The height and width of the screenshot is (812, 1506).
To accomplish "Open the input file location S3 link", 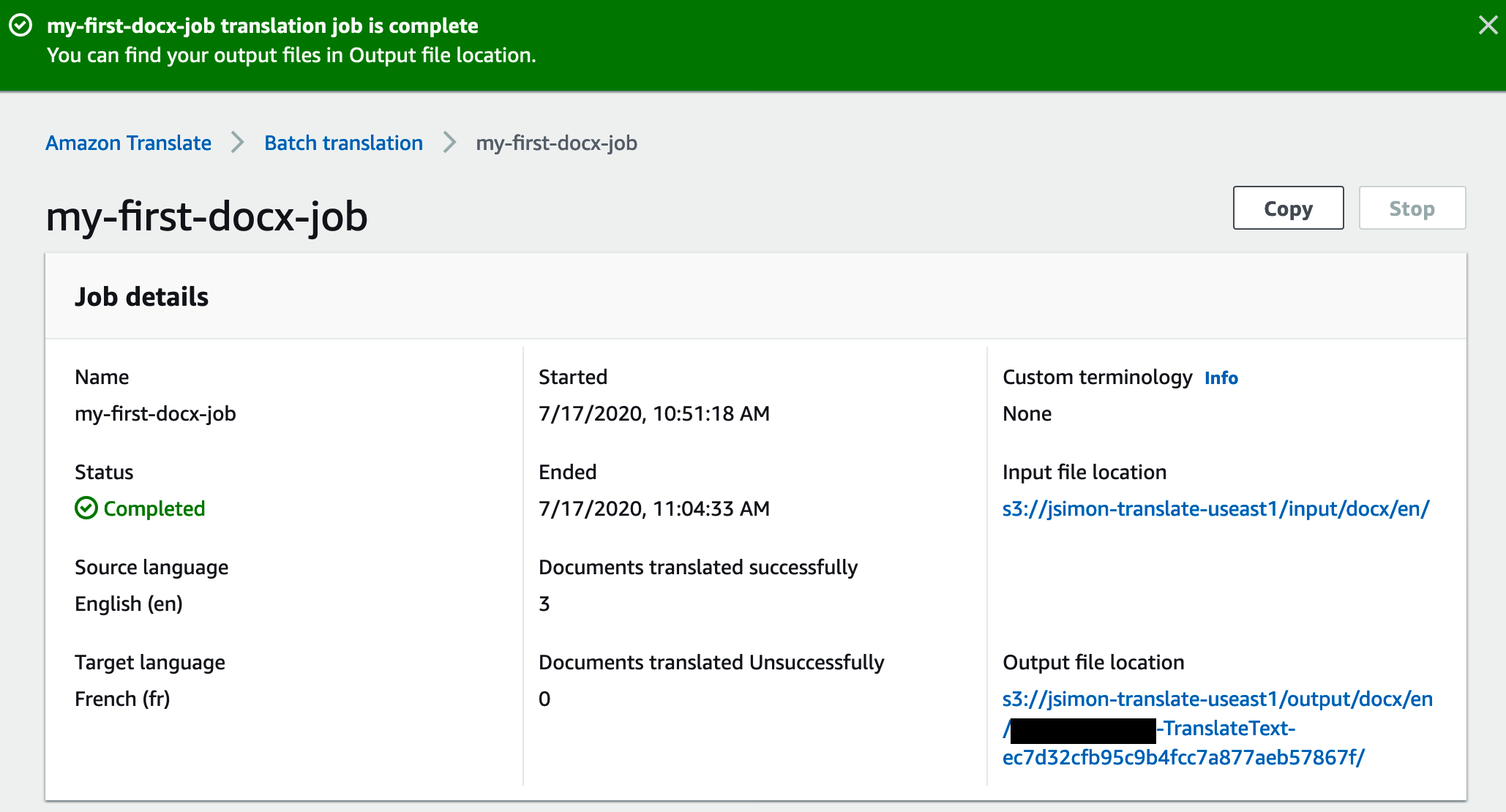I will [x=1215, y=509].
